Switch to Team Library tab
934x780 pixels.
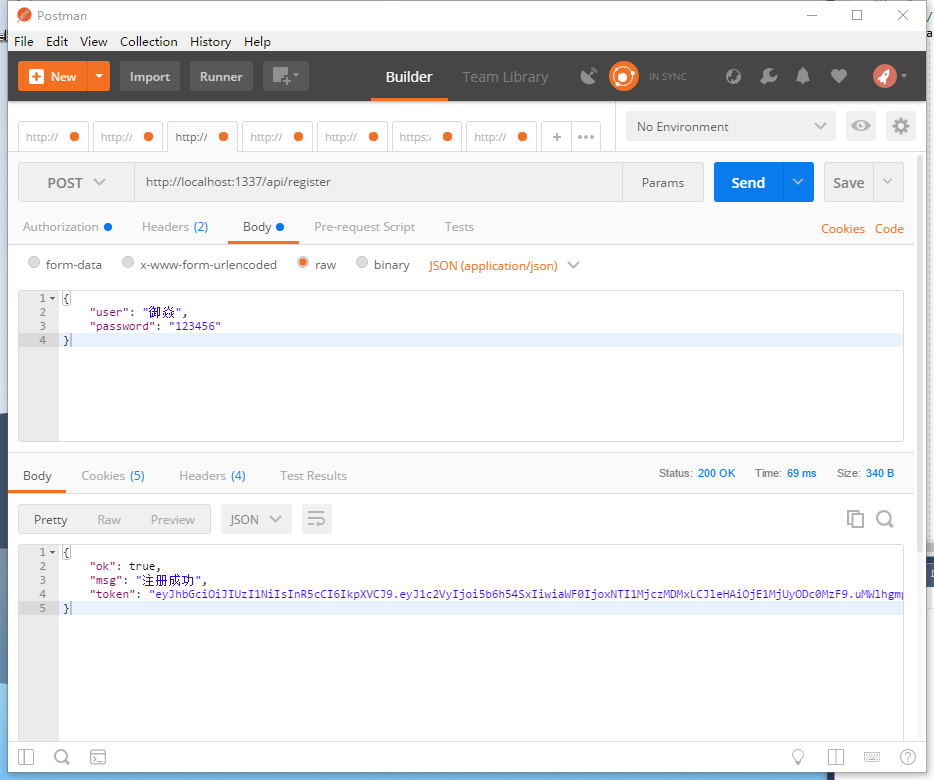tap(505, 77)
